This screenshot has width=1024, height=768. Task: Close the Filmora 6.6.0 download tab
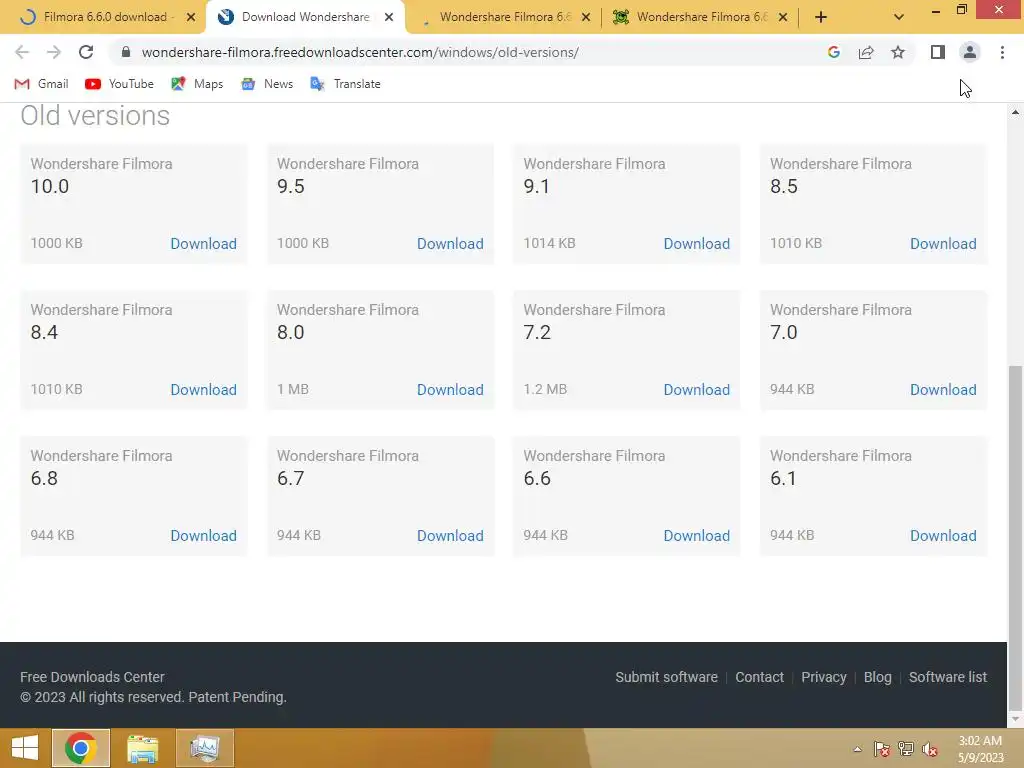point(191,17)
